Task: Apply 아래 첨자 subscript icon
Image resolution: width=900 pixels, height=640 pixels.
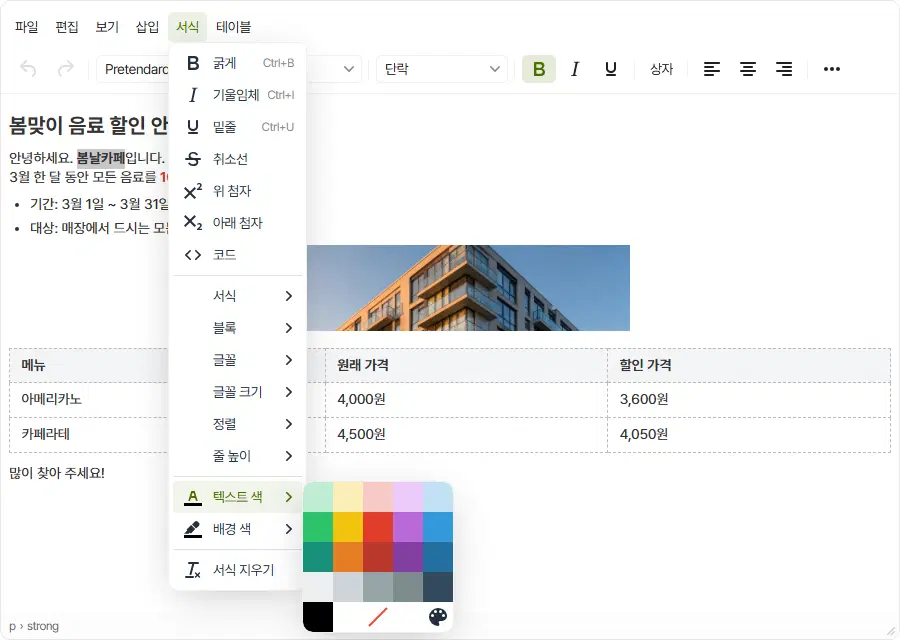Action: (x=193, y=223)
